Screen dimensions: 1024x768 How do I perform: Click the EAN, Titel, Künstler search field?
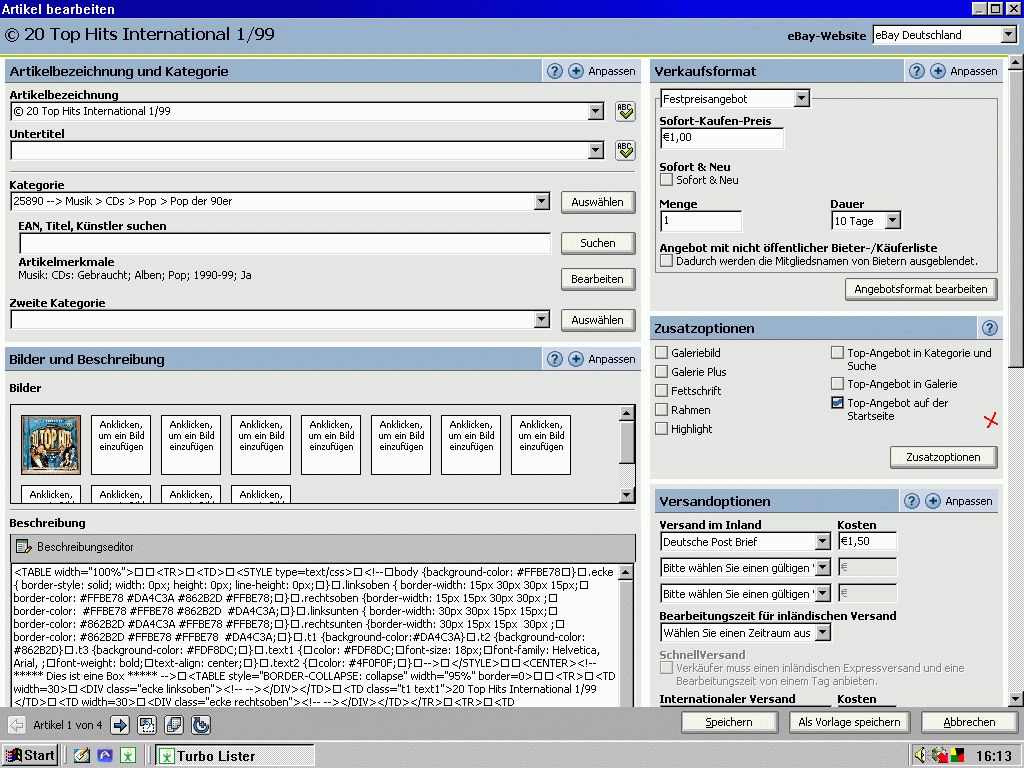click(x=285, y=243)
